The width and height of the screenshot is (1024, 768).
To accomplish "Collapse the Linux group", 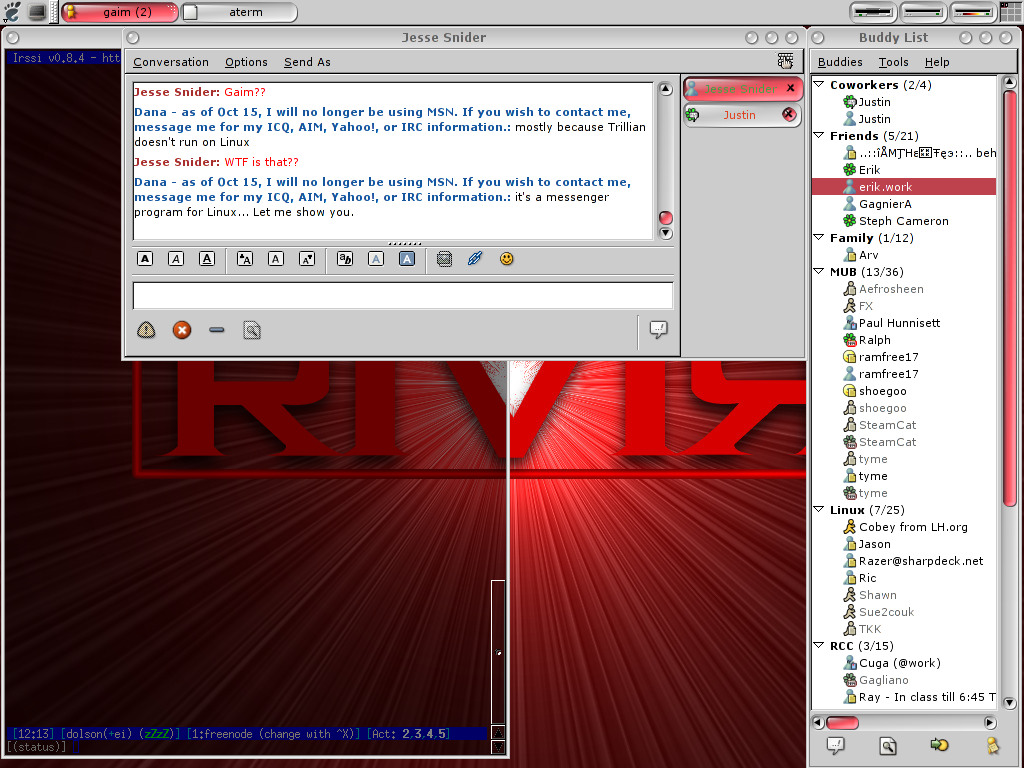I will [x=819, y=509].
